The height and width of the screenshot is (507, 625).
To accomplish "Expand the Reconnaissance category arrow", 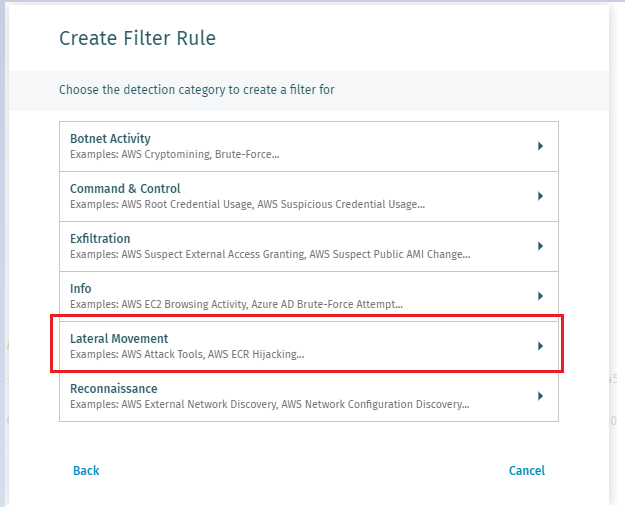I will click(x=540, y=396).
